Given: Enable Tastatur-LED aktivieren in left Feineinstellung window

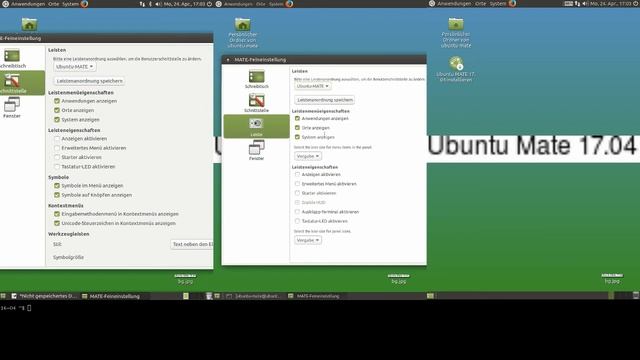Looking at the screenshot, I should pyautogui.click(x=57, y=167).
